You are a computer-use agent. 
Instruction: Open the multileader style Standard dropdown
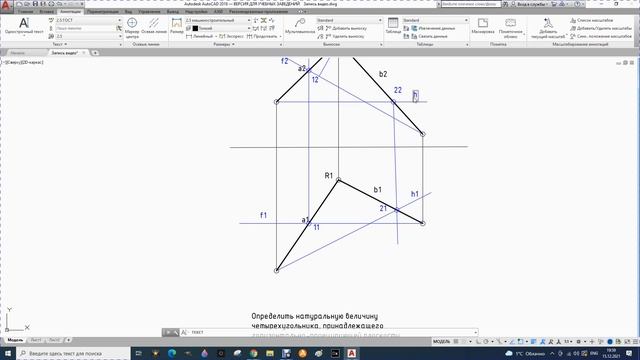point(349,20)
